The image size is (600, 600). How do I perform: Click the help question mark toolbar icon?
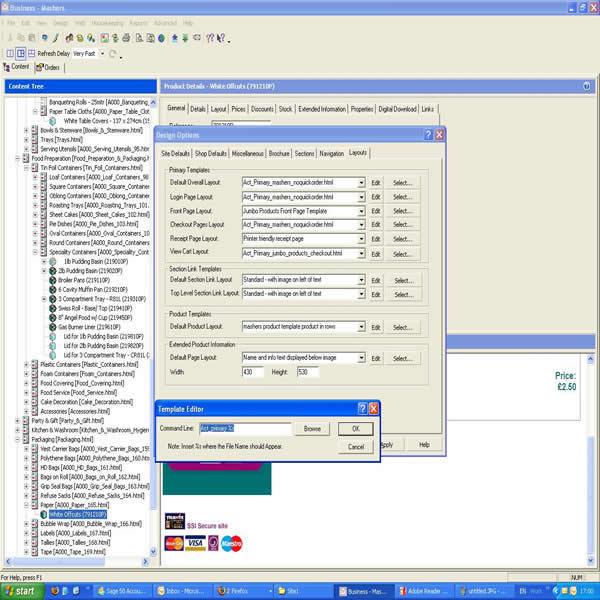[209, 38]
